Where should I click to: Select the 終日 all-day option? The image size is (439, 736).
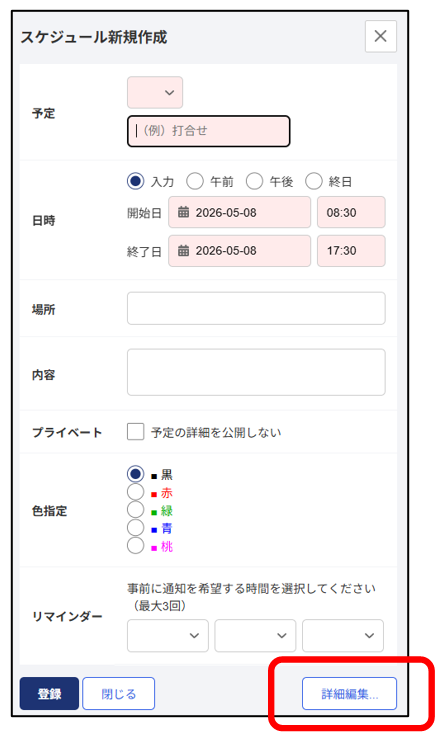tap(314, 181)
